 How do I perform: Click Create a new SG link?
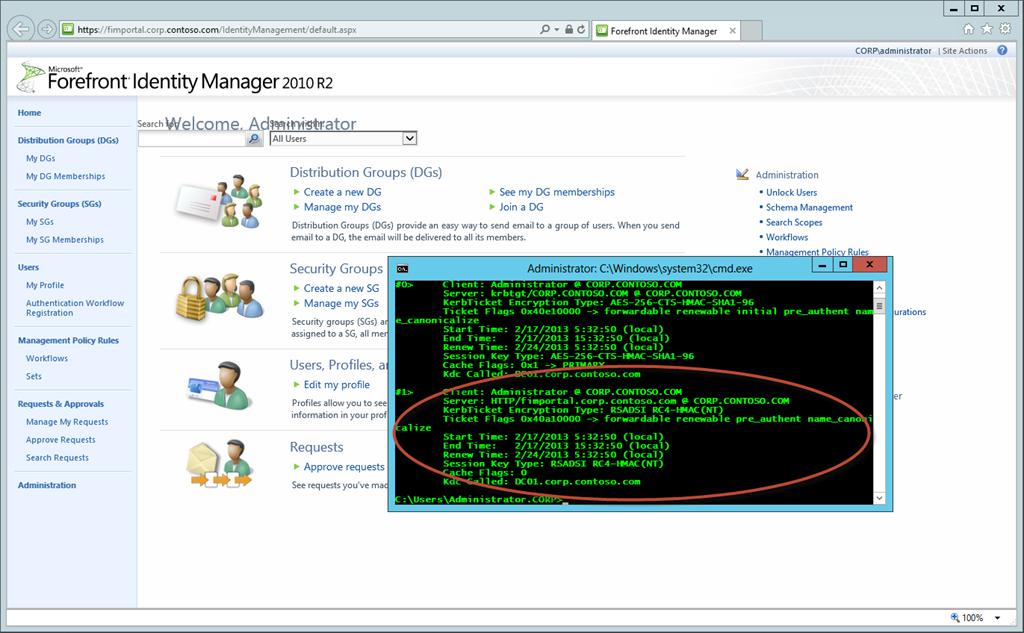tap(341, 288)
